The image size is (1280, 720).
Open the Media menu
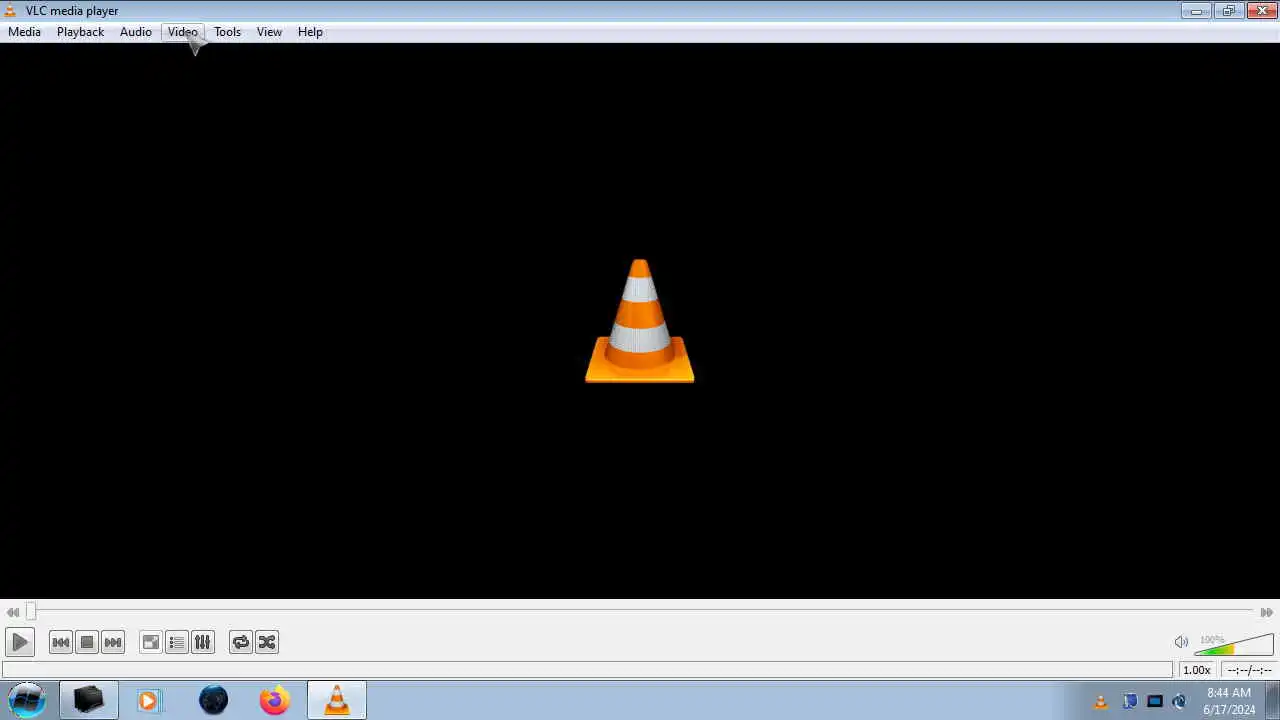click(x=24, y=32)
